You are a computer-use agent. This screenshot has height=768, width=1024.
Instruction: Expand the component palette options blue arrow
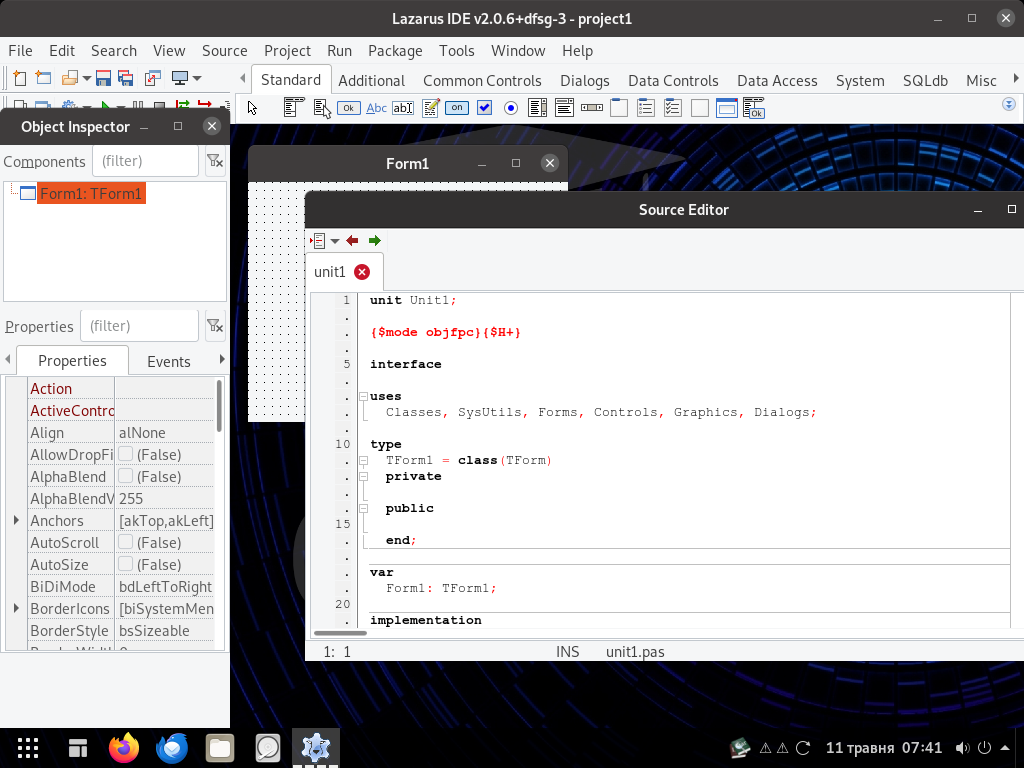pos(1009,104)
